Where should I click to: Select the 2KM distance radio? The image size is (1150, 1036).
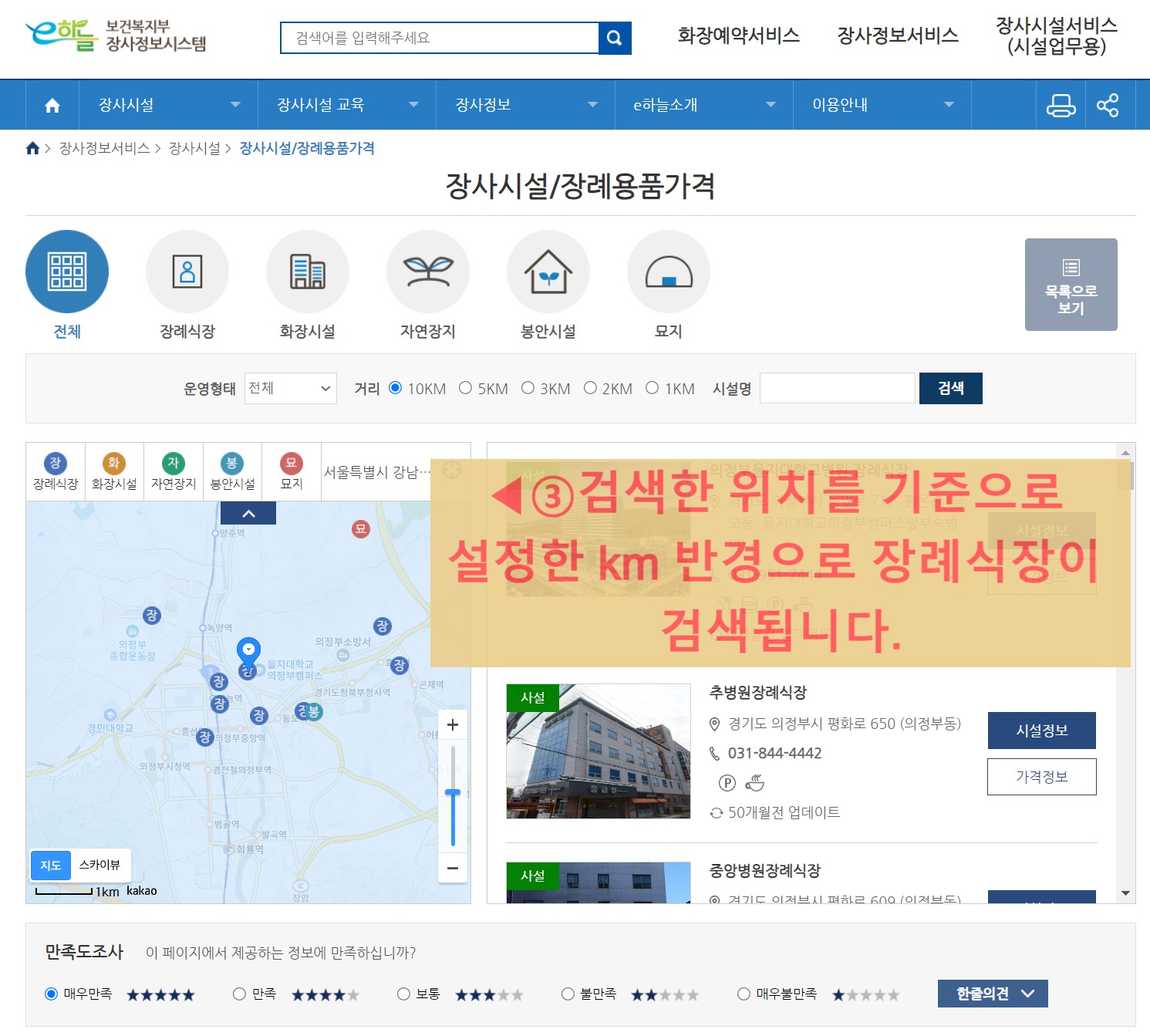[x=590, y=388]
